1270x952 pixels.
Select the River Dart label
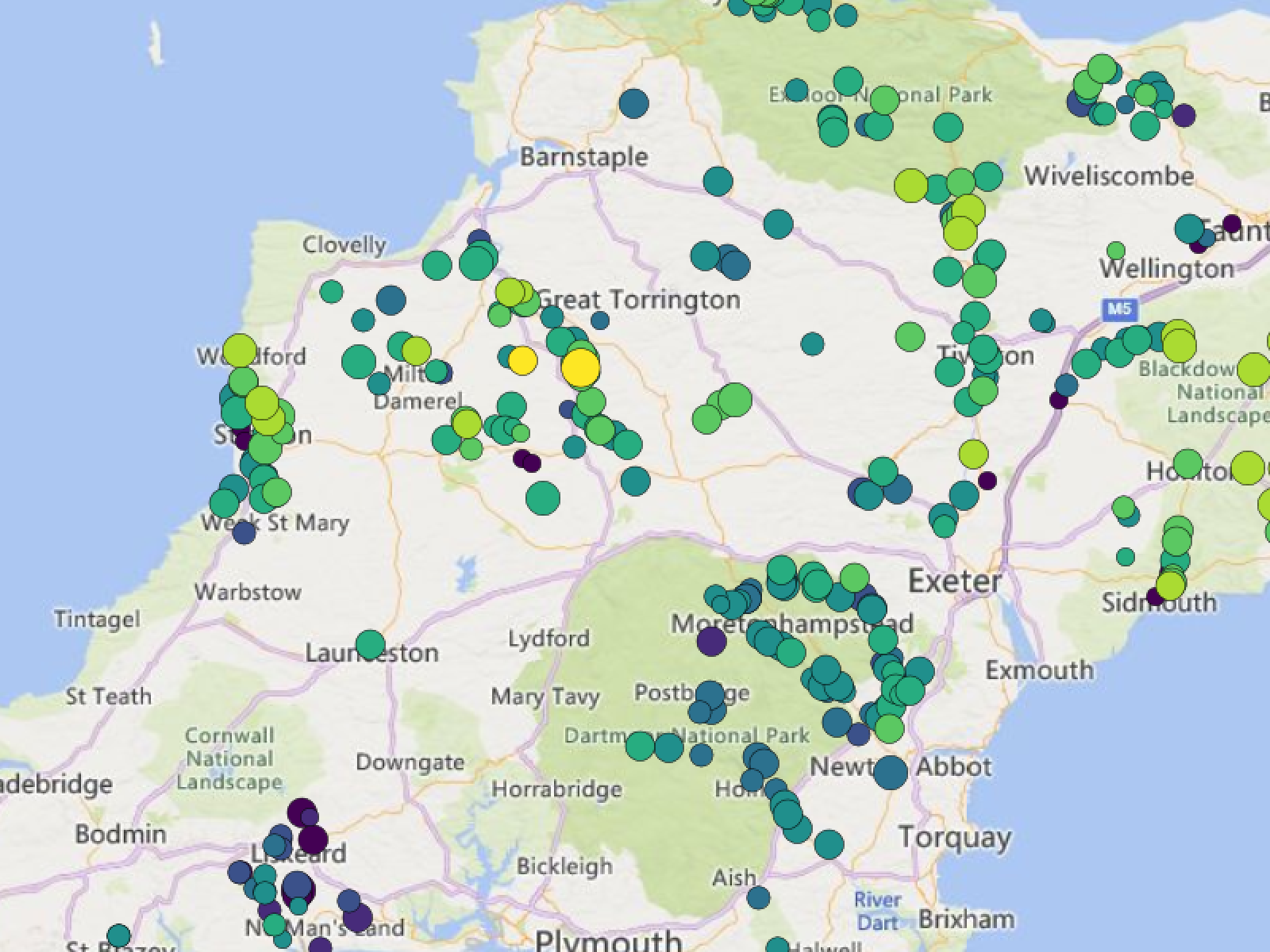pos(878,911)
